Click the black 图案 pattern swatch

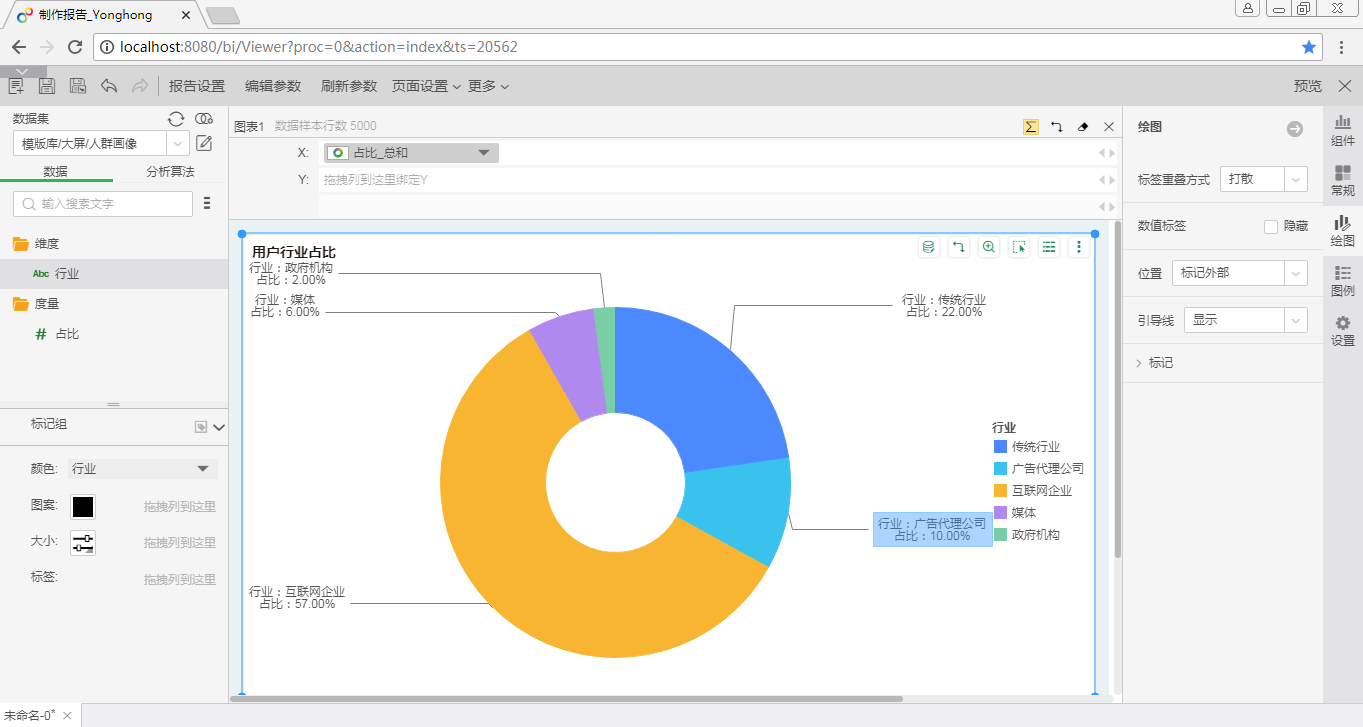83,507
